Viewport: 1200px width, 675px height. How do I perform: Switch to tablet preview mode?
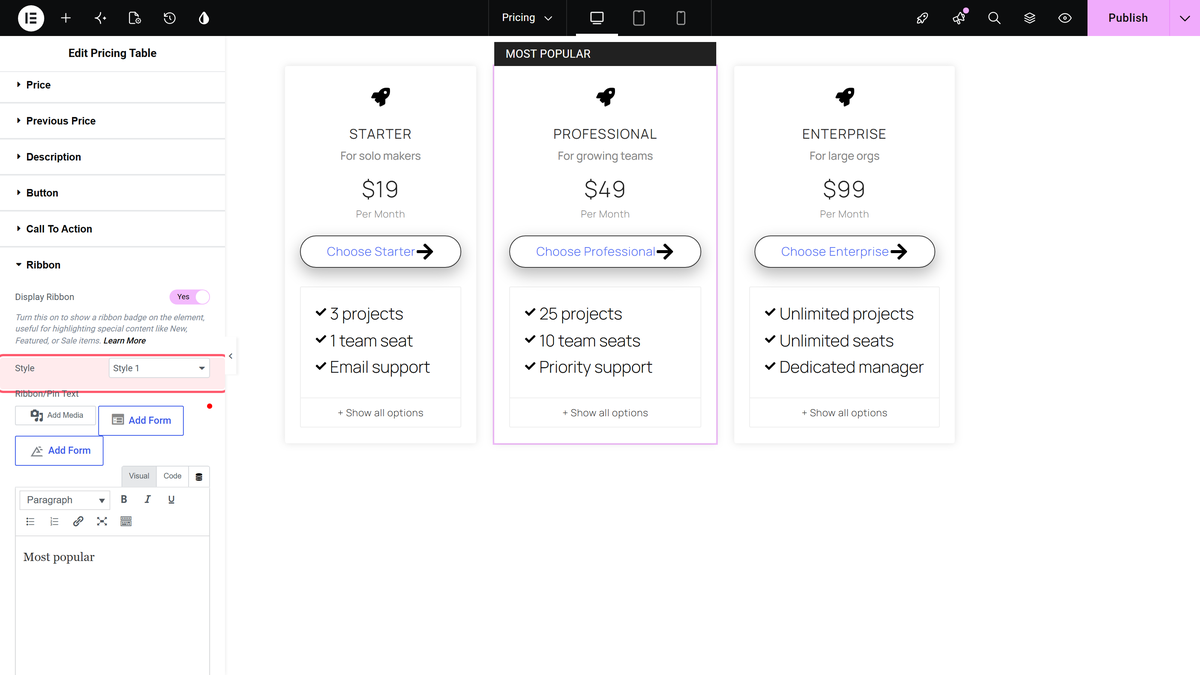pyautogui.click(x=639, y=18)
